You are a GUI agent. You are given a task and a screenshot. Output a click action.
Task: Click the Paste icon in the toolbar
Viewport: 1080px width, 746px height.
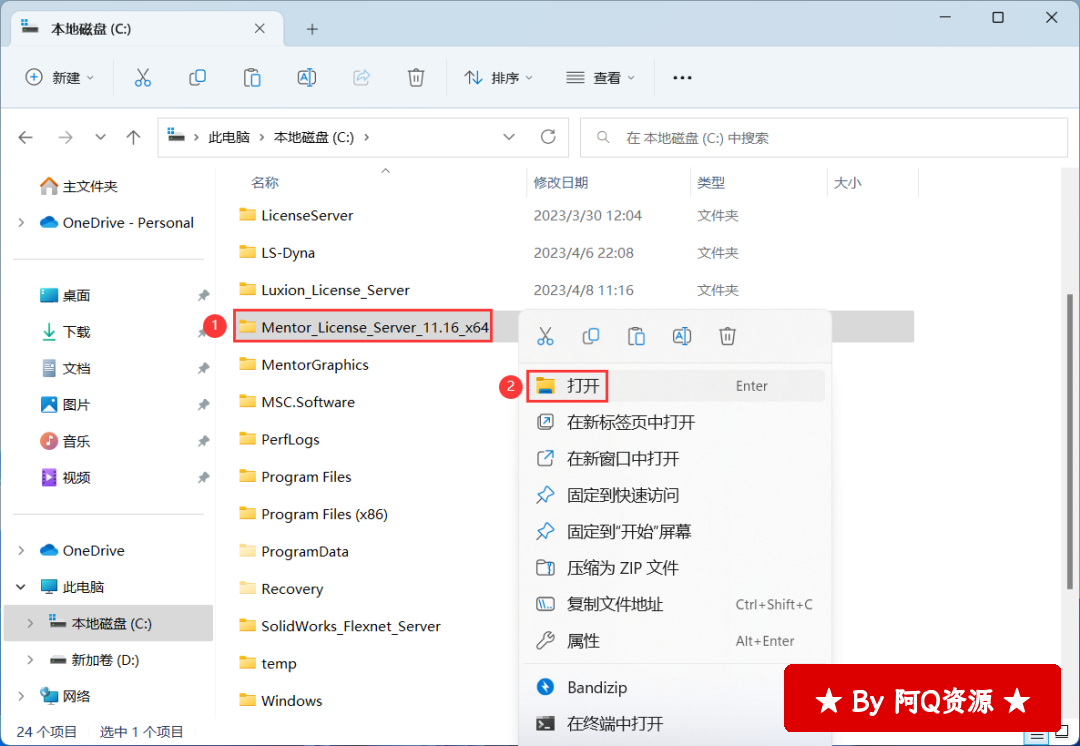coord(252,78)
